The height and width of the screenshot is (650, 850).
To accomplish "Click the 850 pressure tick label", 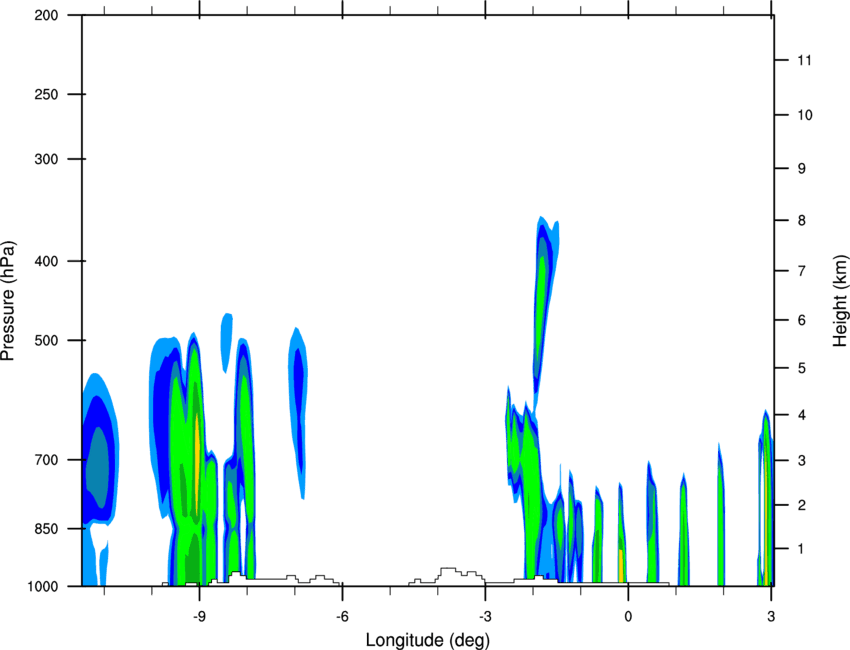I will 46,529.
